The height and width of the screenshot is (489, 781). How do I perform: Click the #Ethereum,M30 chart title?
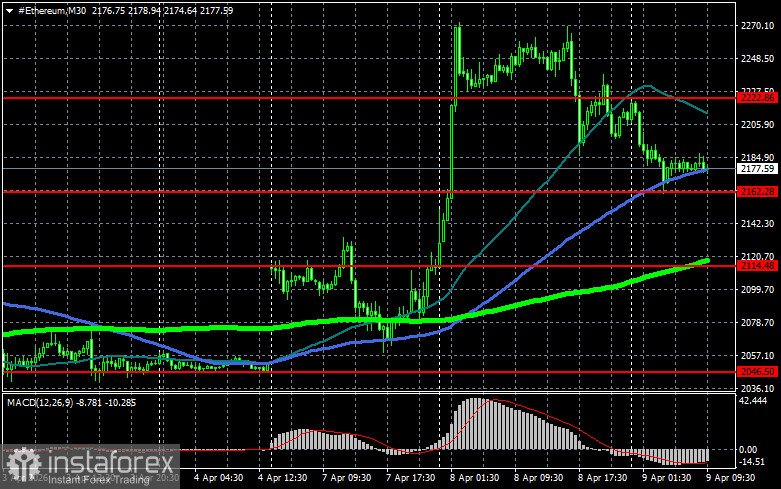(x=52, y=10)
